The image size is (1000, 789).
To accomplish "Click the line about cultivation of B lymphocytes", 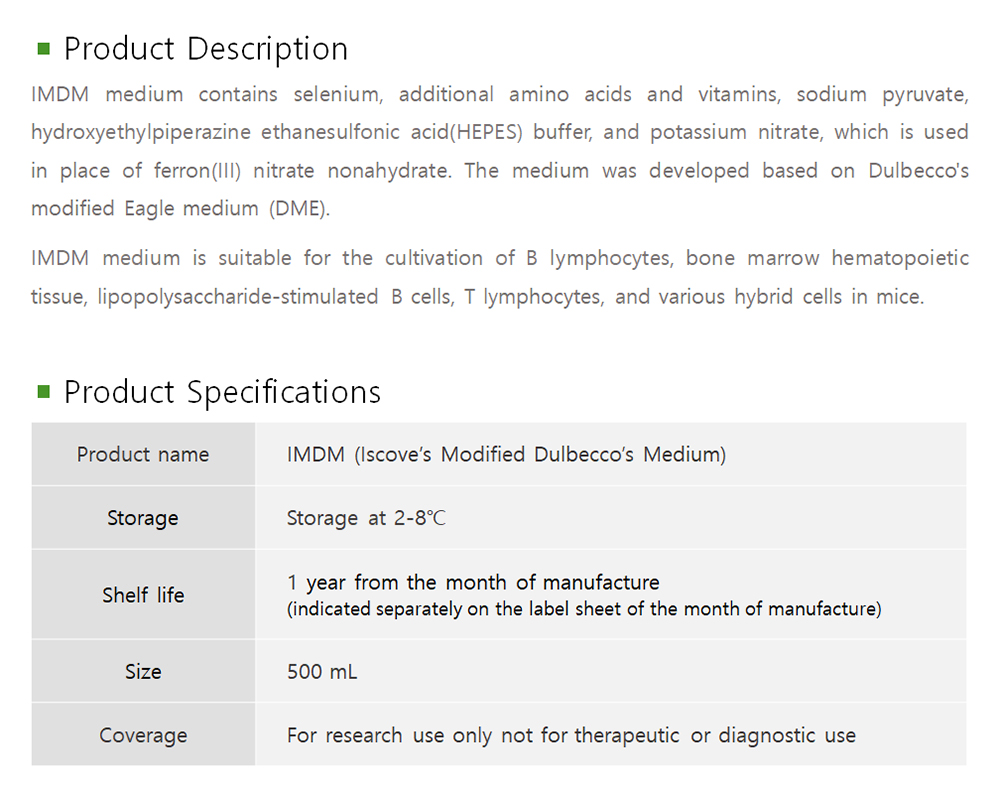I will point(500,258).
